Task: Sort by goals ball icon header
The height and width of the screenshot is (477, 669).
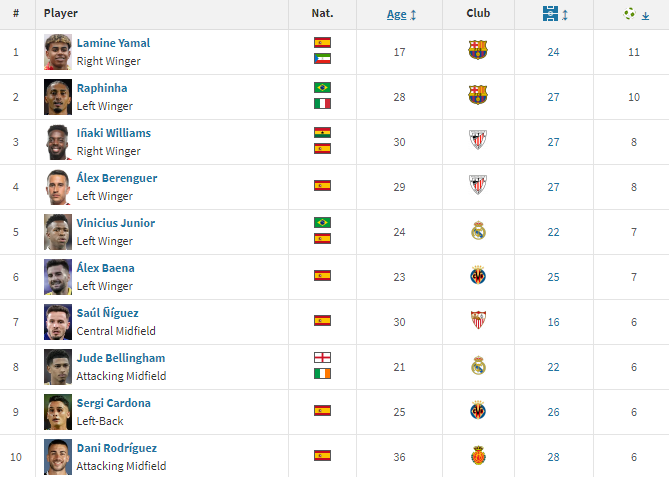Action: pos(629,14)
